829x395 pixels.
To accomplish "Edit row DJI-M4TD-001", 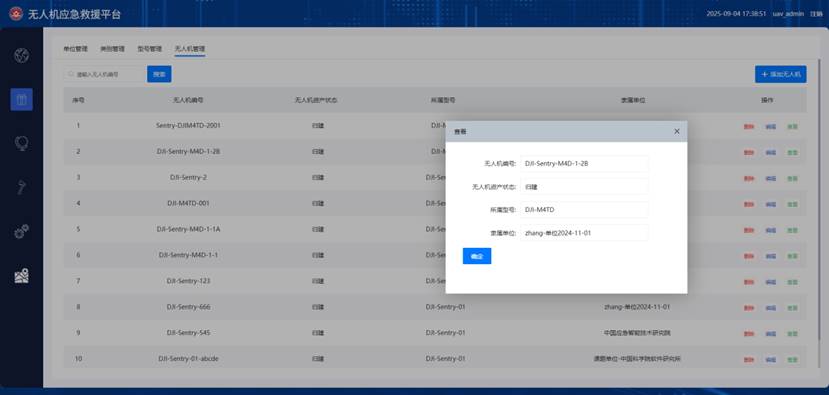I will [771, 204].
